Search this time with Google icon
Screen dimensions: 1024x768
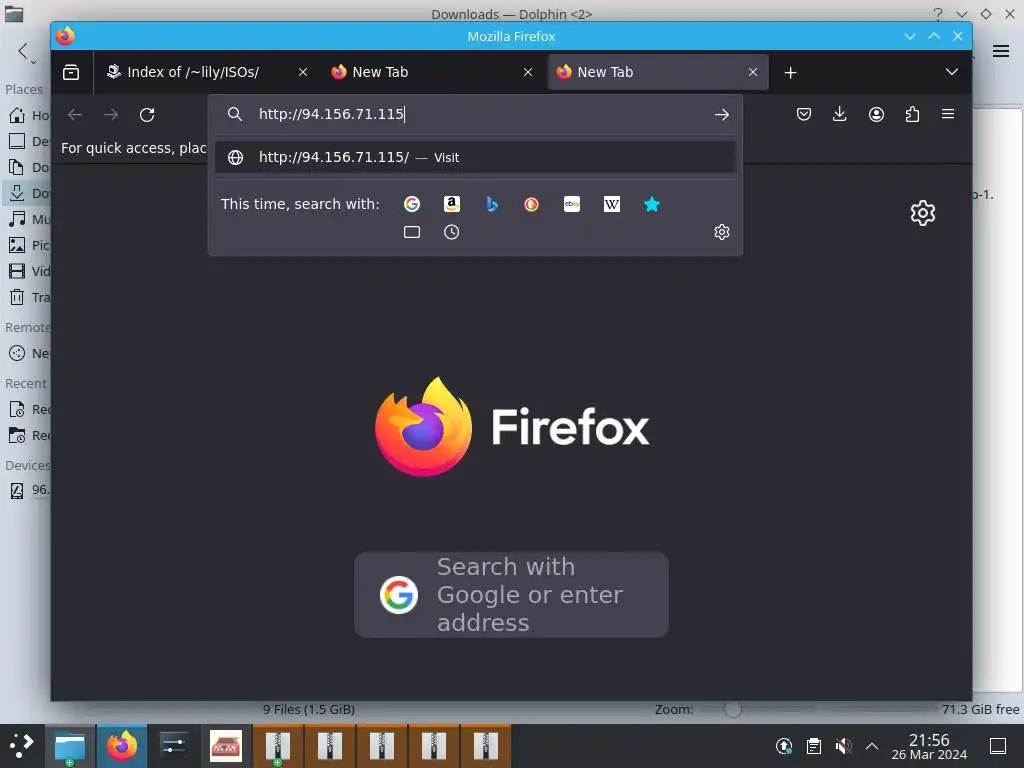(412, 204)
